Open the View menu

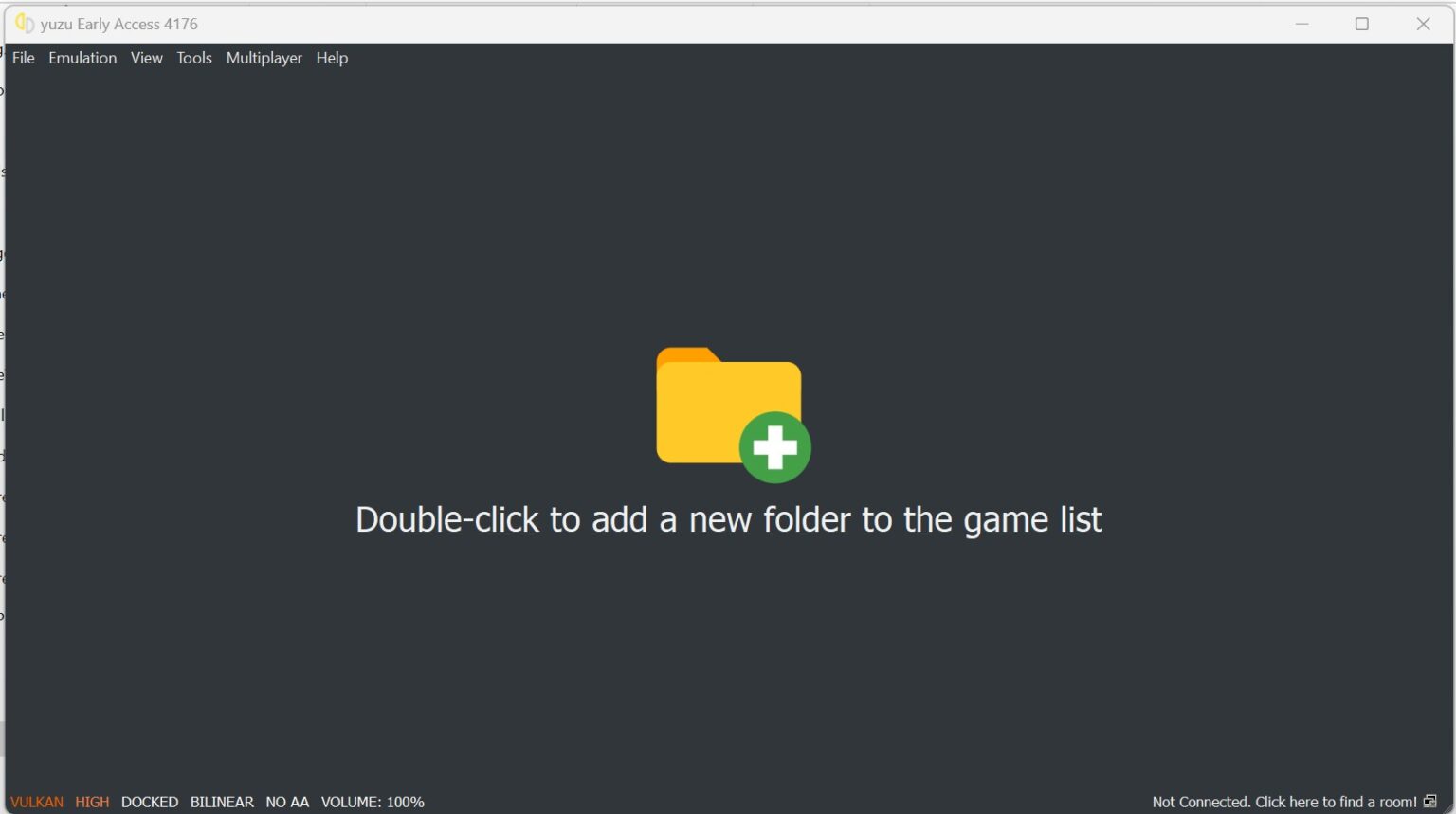coord(147,58)
